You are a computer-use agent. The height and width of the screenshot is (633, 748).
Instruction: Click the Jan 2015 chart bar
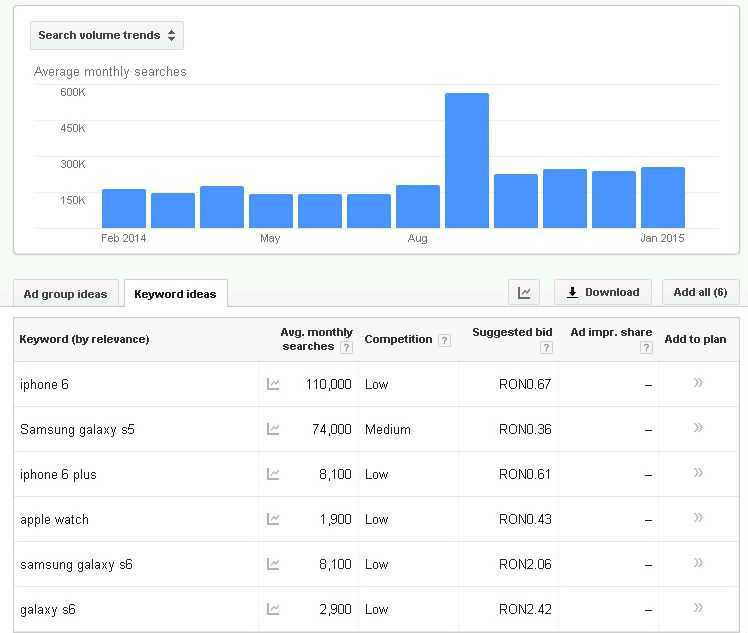(663, 197)
